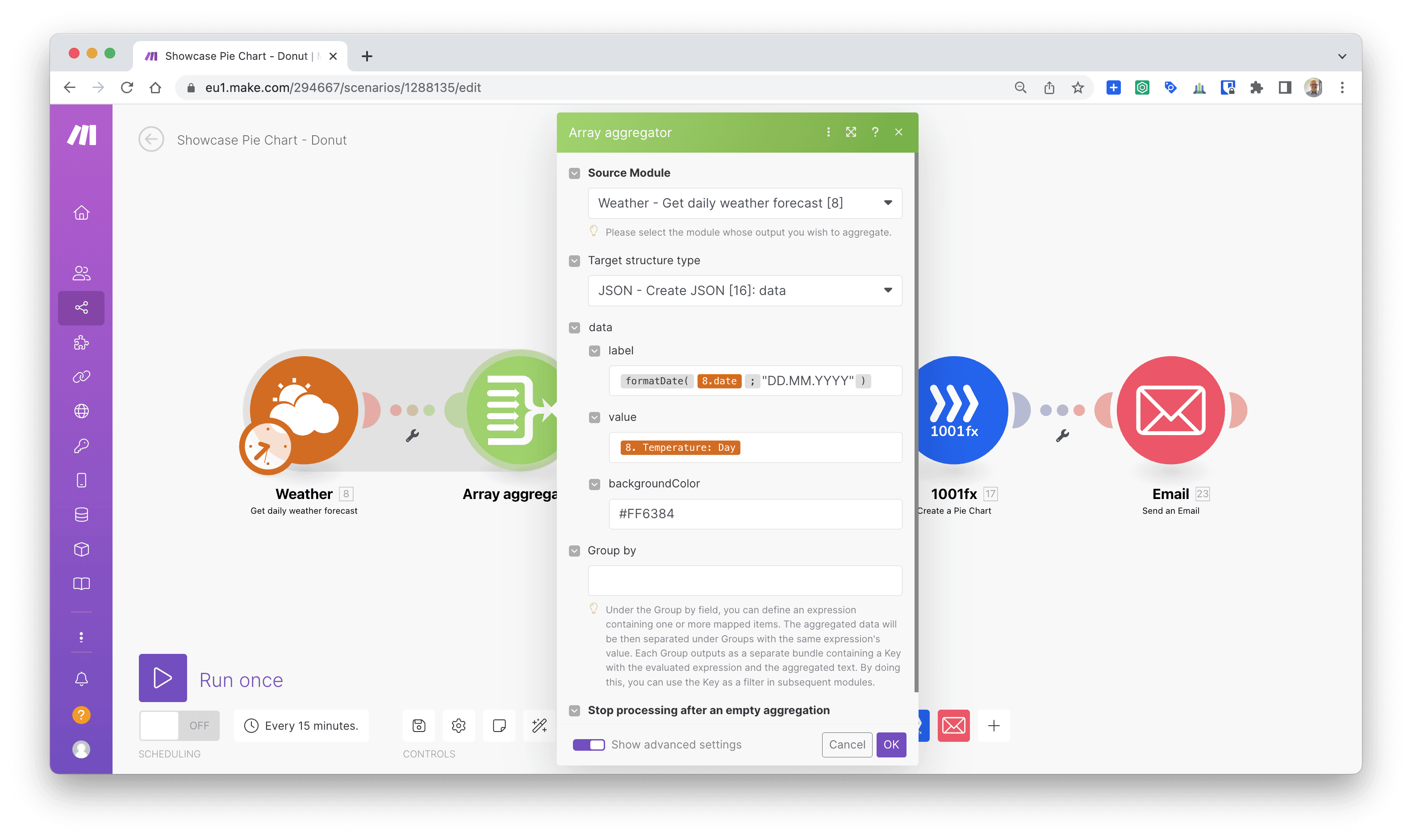1412x840 pixels.
Task: Click the Group by input field
Action: tap(744, 581)
